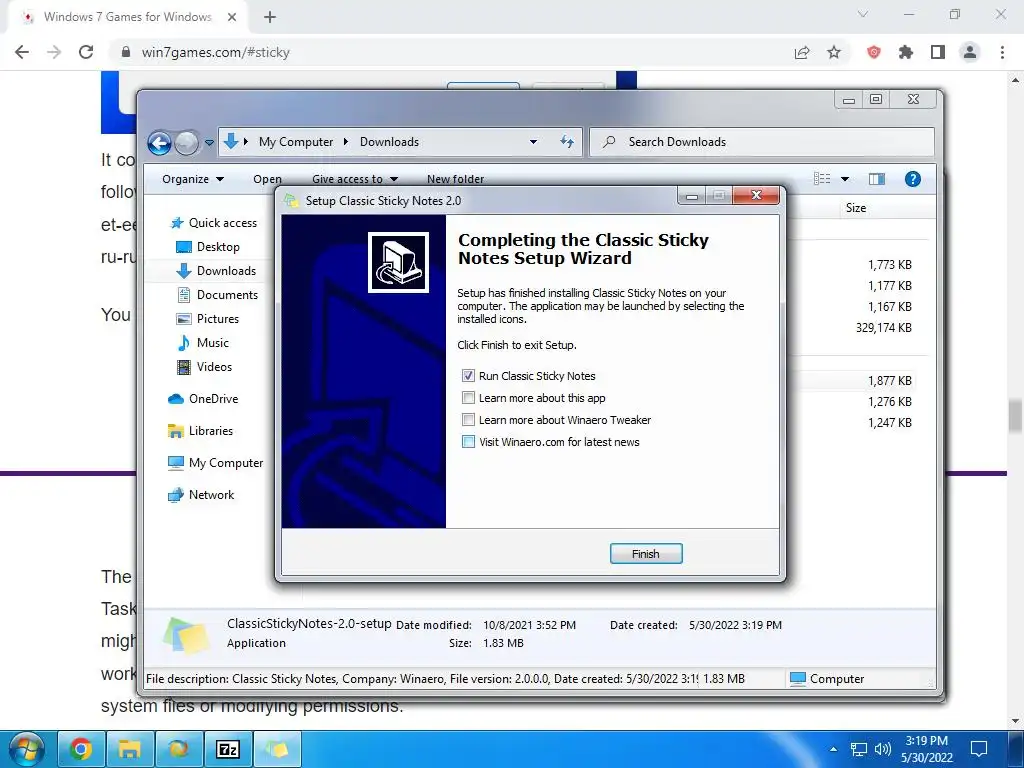This screenshot has height=768, width=1024.
Task: Click Finish to exit Setup
Action: tap(646, 554)
